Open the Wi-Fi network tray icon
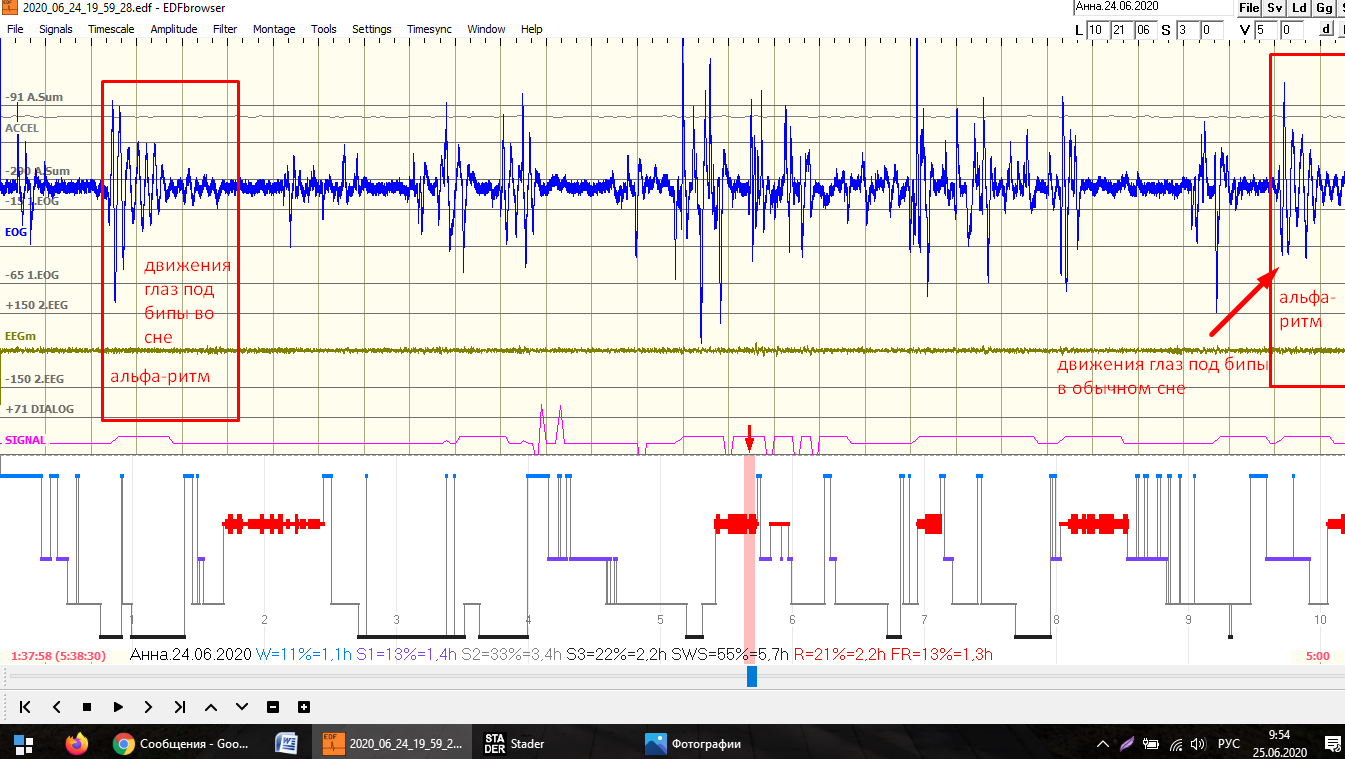The width and height of the screenshot is (1345, 759). [x=1175, y=744]
